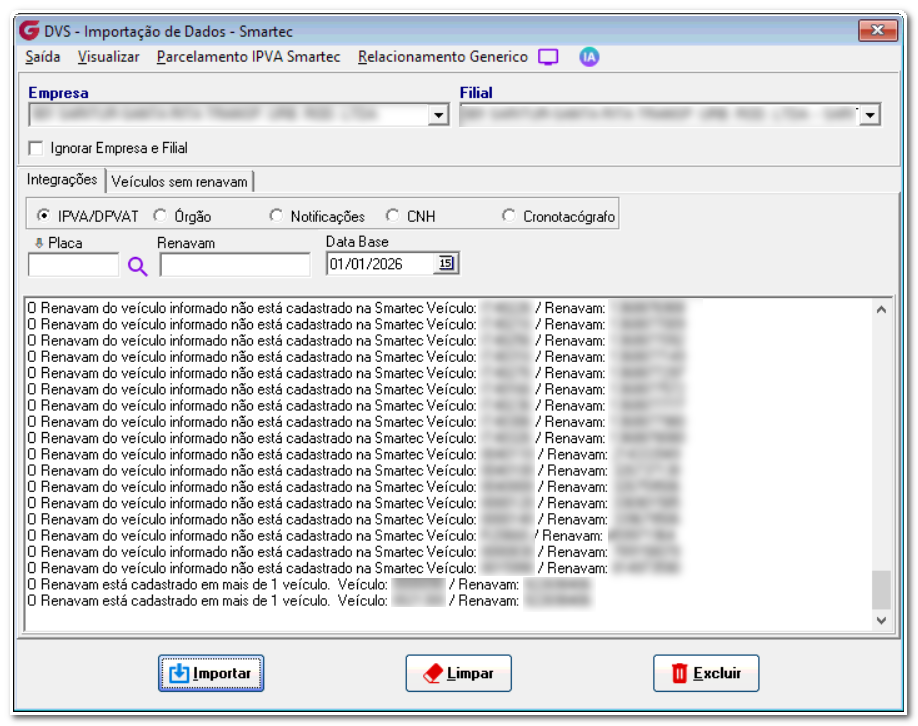Click the small arrow icon before Placa label

click(x=39, y=242)
